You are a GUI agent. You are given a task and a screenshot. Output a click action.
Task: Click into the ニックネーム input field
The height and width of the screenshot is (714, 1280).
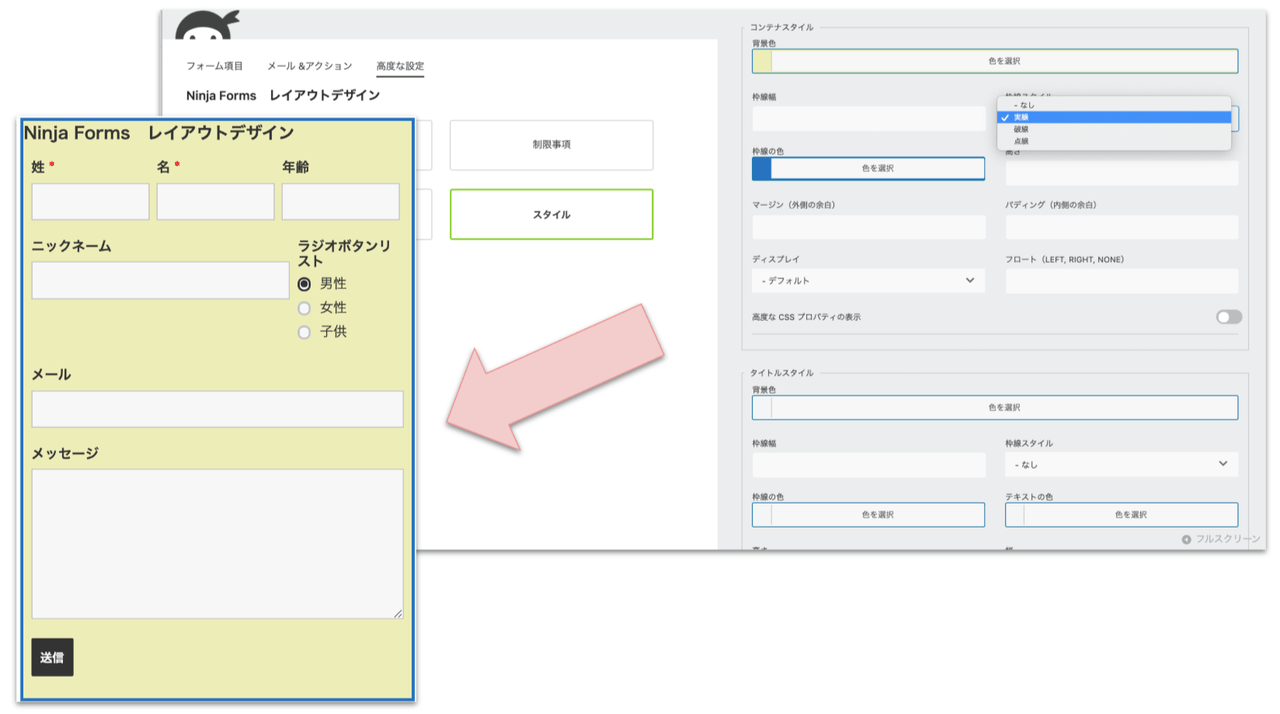160,281
